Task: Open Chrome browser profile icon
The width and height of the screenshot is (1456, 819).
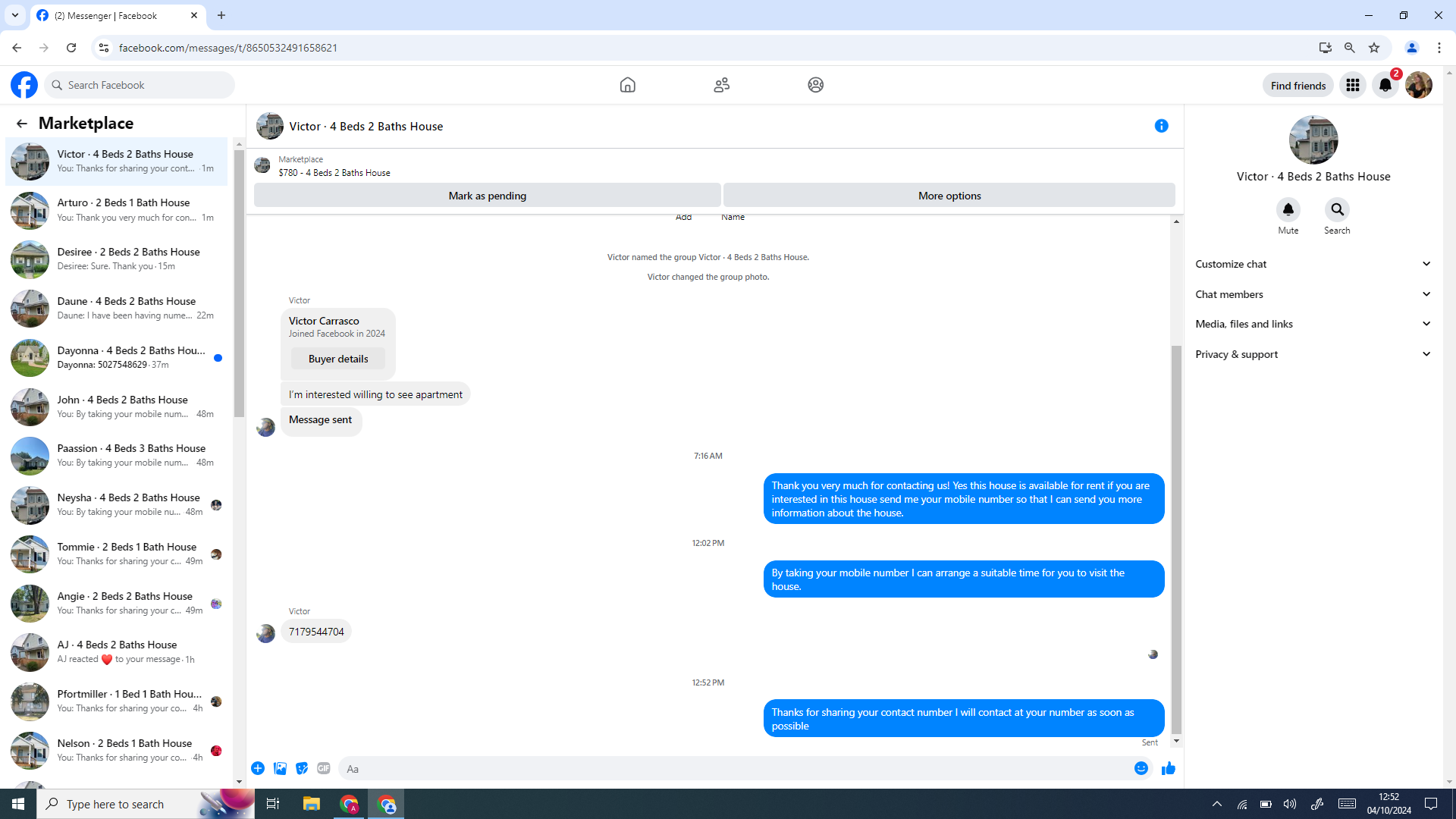Action: 1411,47
